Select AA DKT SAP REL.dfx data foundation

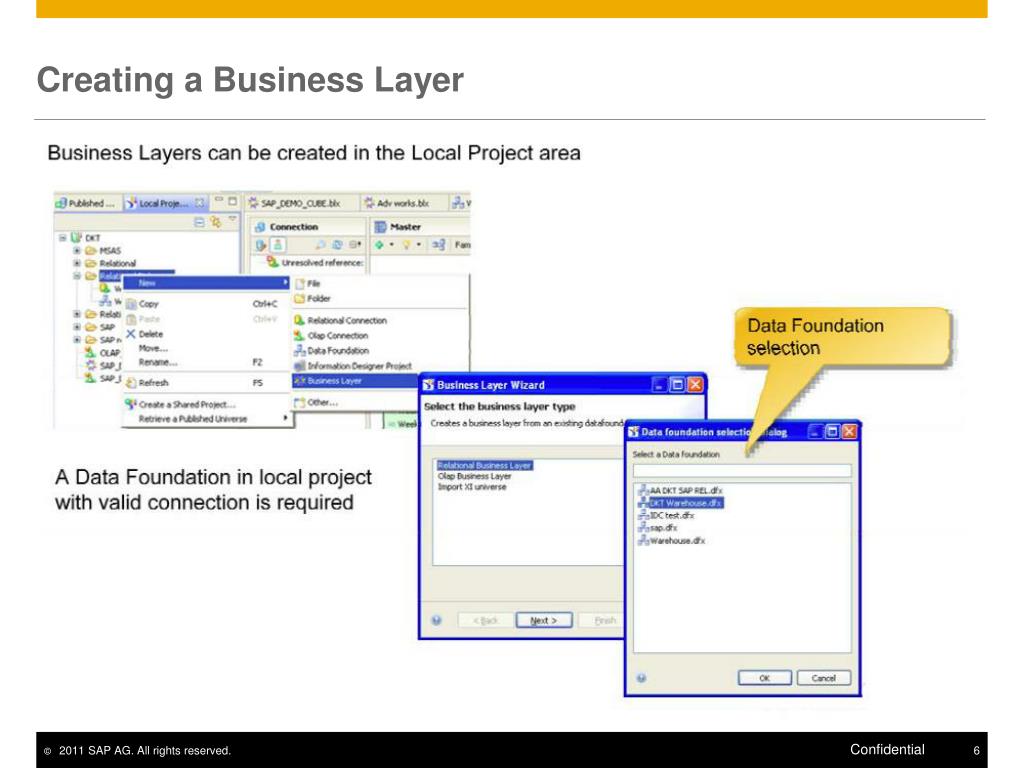[x=680, y=490]
